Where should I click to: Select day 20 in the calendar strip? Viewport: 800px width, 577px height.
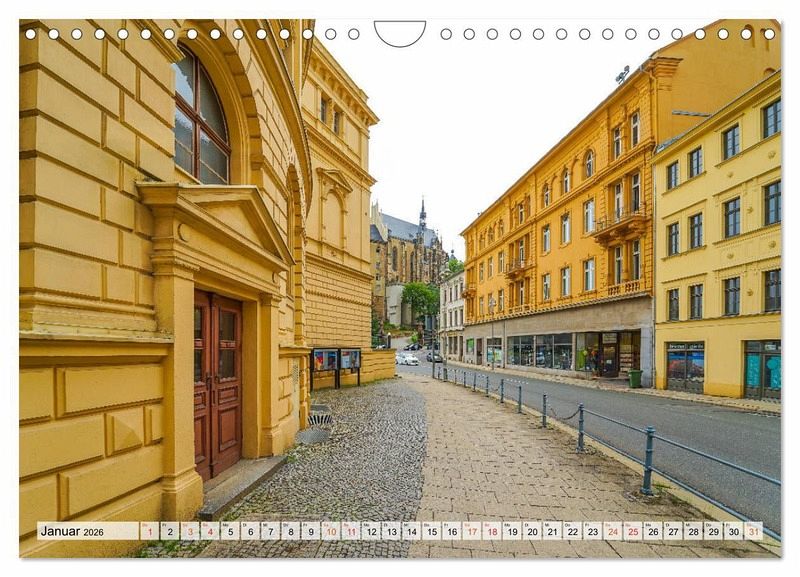pyautogui.click(x=533, y=531)
